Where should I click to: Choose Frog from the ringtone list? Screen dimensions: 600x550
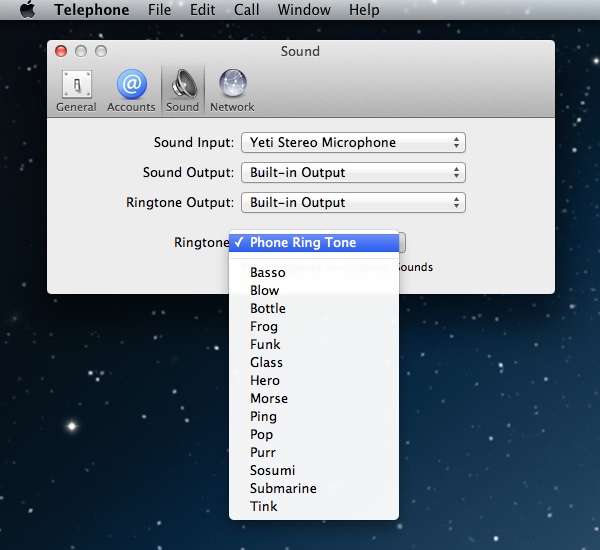point(314,326)
